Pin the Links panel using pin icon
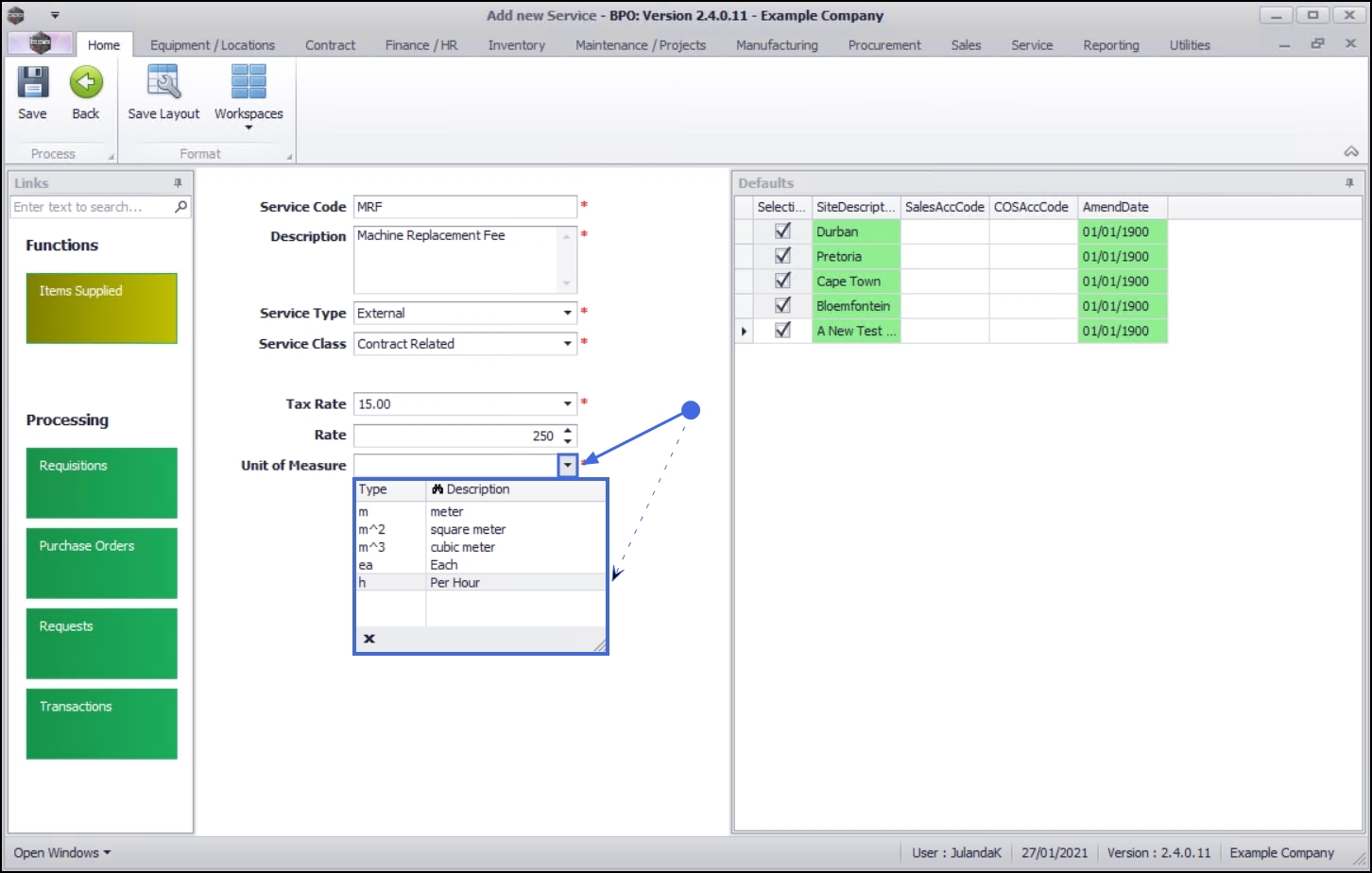This screenshot has height=873, width=1372. point(178,183)
